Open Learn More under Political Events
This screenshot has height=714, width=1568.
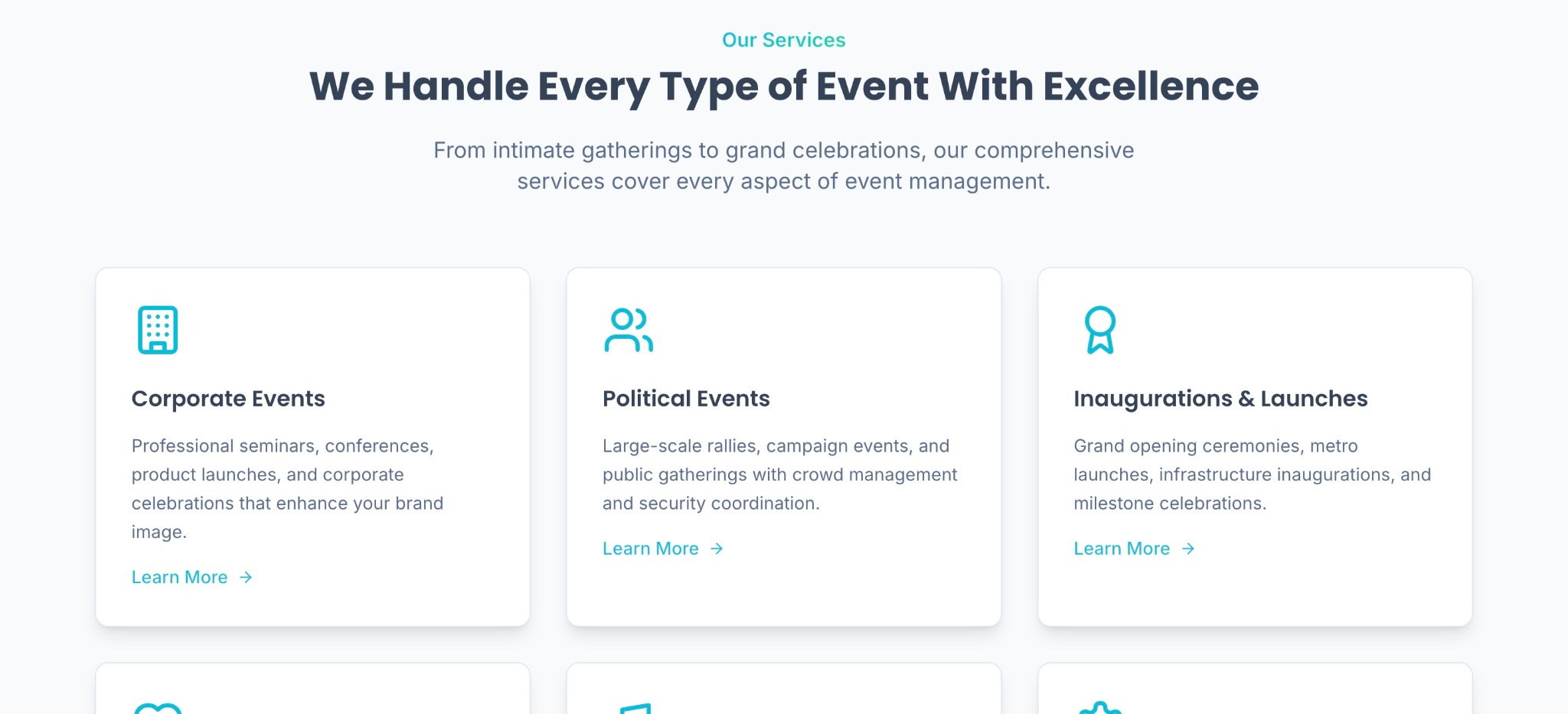pyautogui.click(x=651, y=549)
